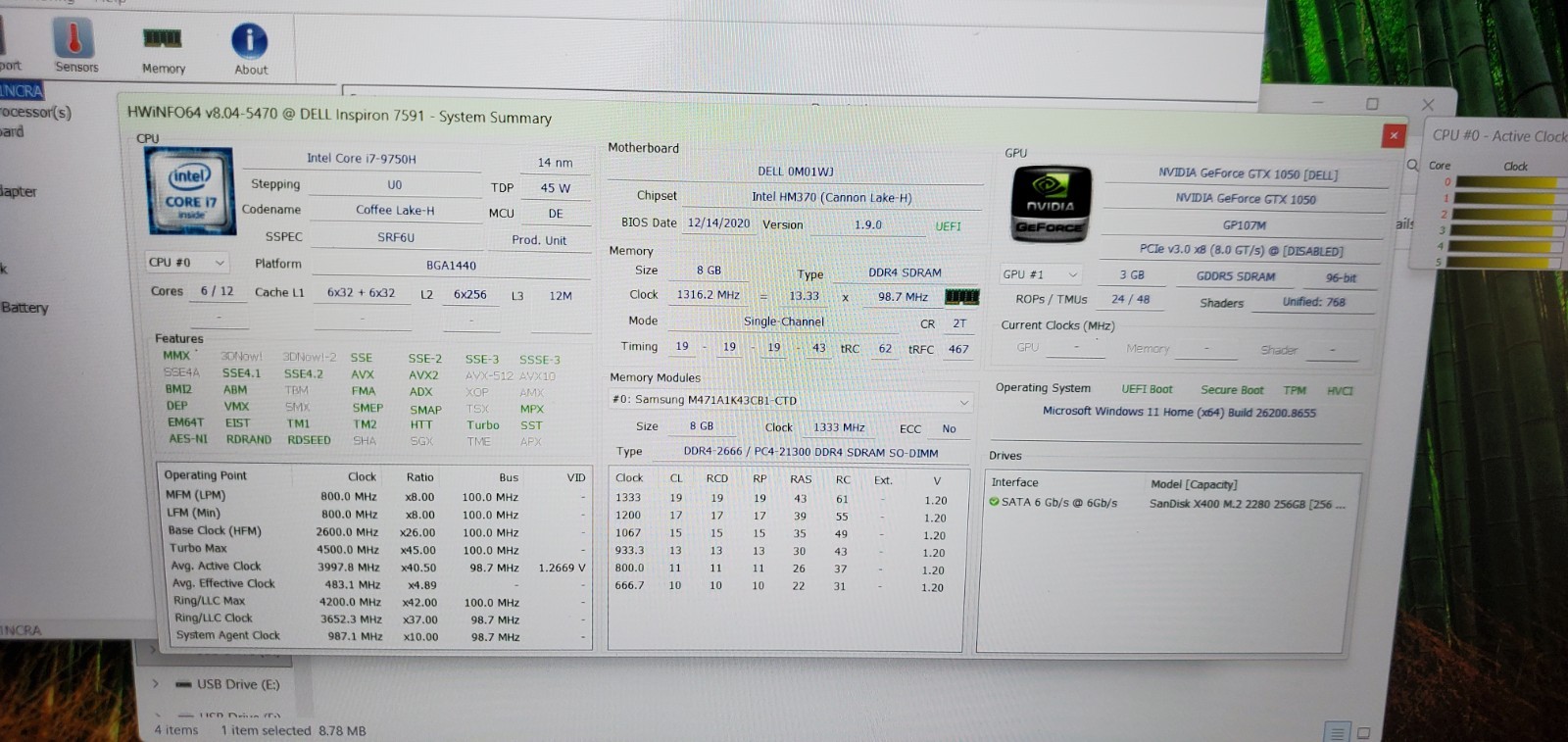Click the DDR4 SDRAM memory type field
Screen dimensions: 1568x742
point(905,272)
